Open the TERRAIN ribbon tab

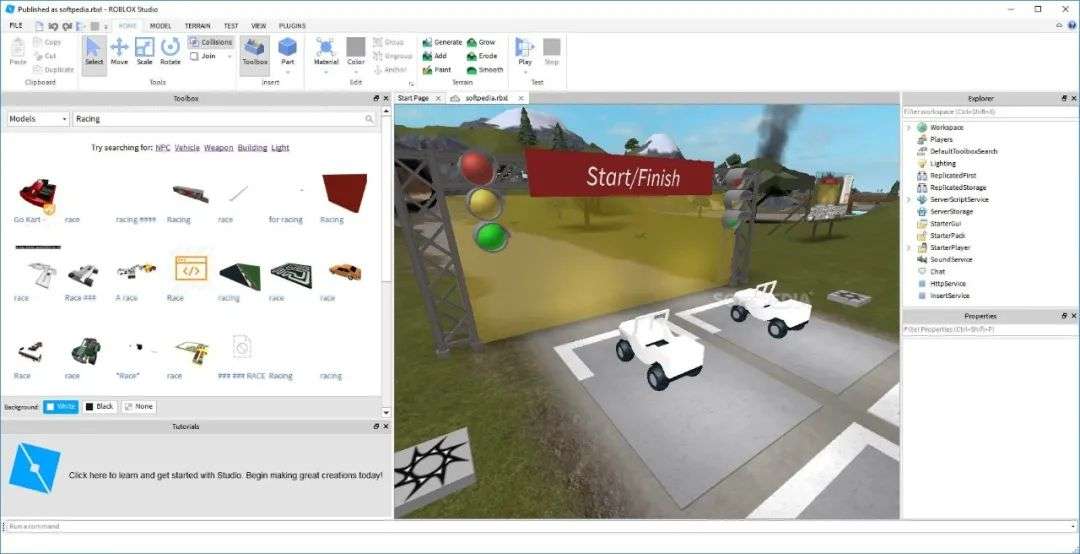198,25
